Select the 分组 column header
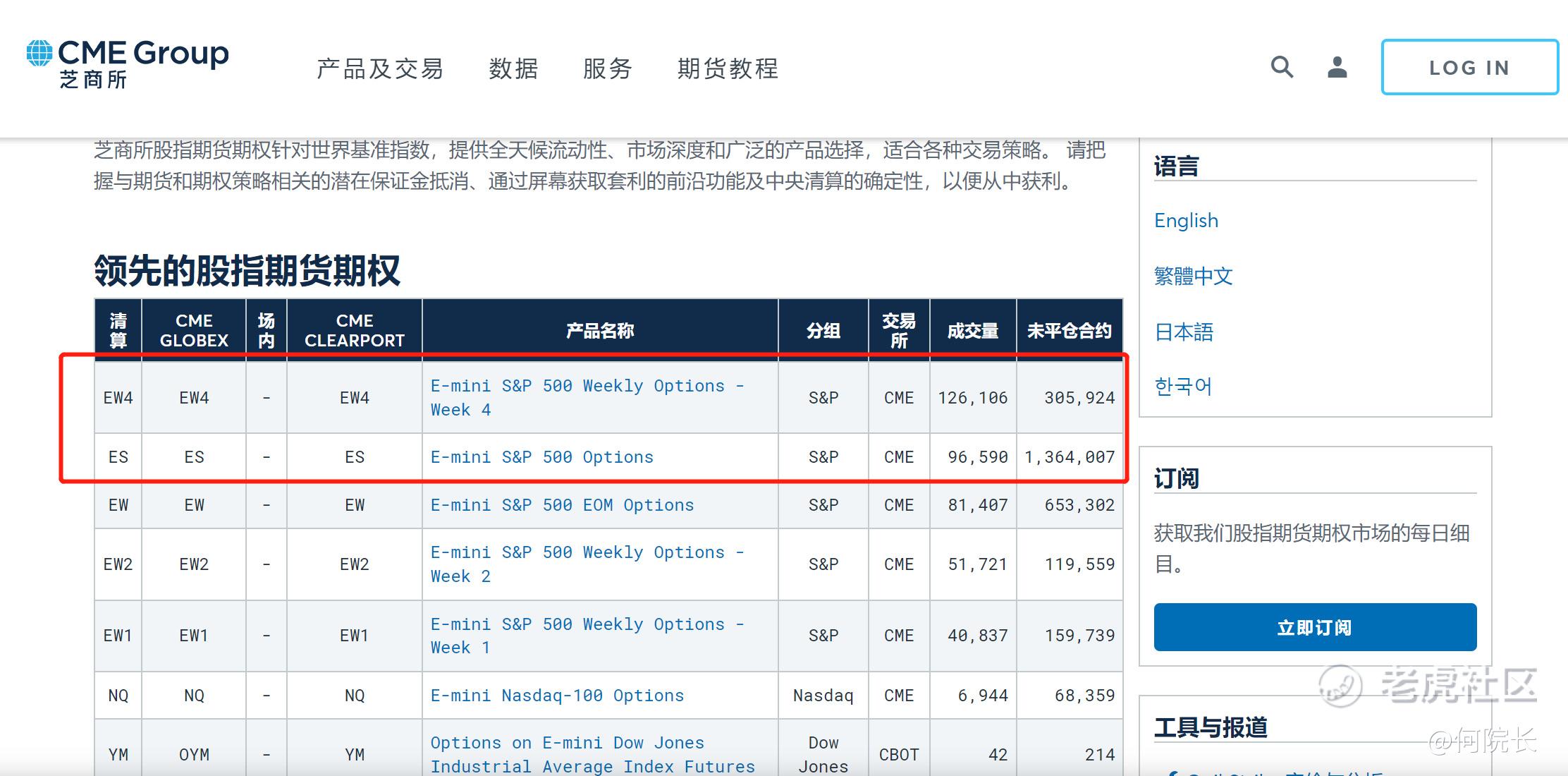The width and height of the screenshot is (1568, 776). click(x=823, y=331)
